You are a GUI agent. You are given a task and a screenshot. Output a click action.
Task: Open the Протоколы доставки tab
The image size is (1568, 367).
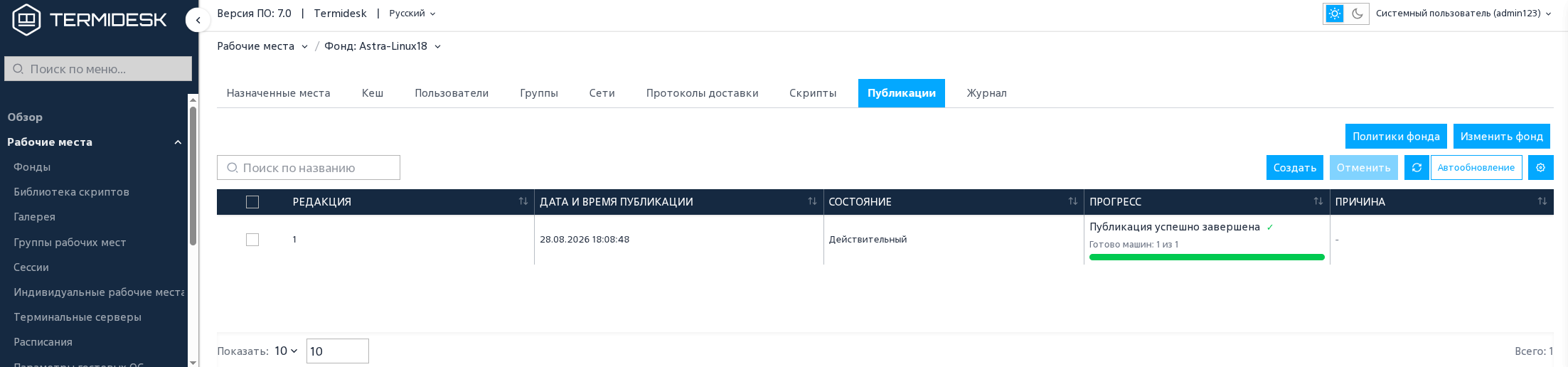point(702,93)
